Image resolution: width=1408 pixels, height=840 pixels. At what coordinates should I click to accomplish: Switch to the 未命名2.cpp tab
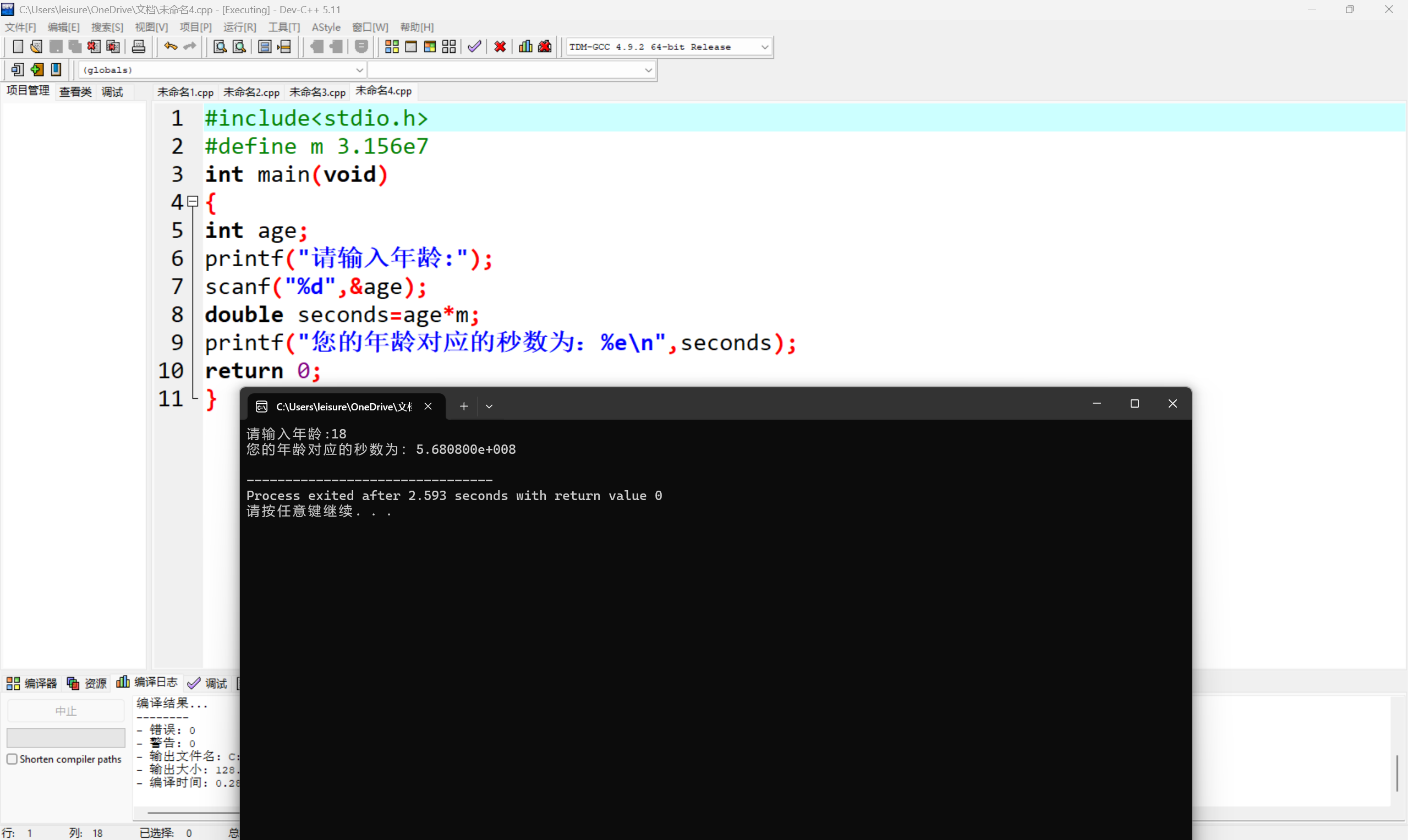click(251, 92)
